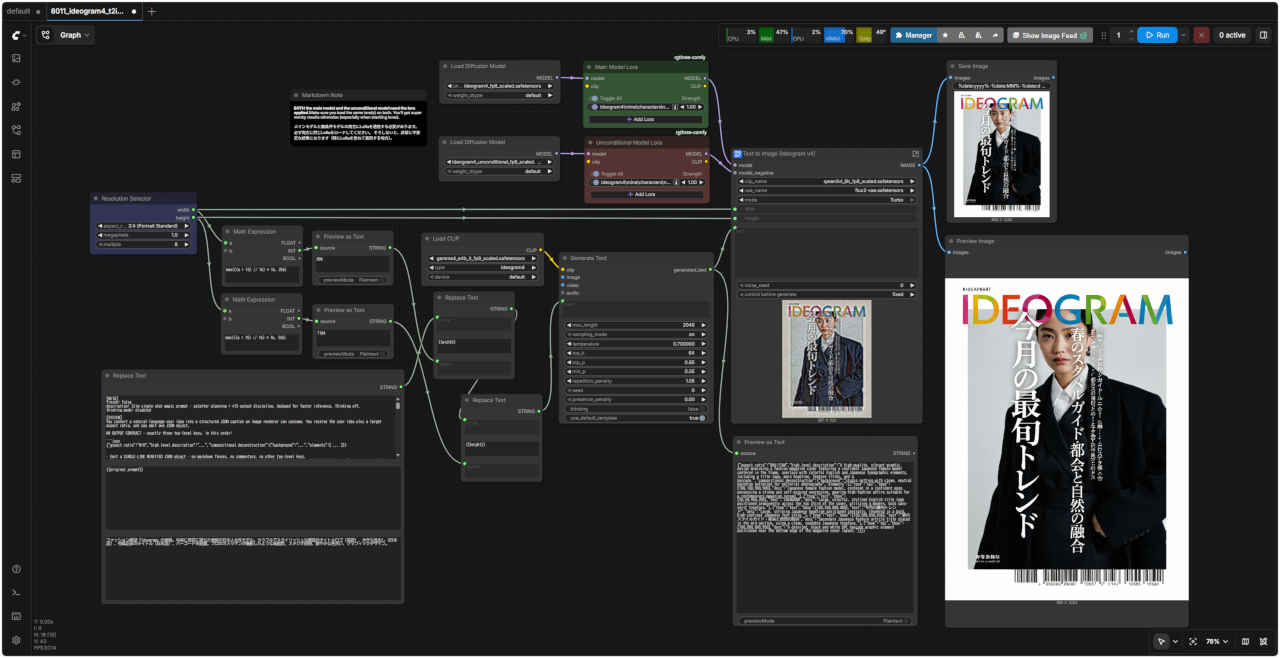The height and width of the screenshot is (658, 1280).
Task: Click the share arrow icon in Manager group
Action: coord(995,35)
